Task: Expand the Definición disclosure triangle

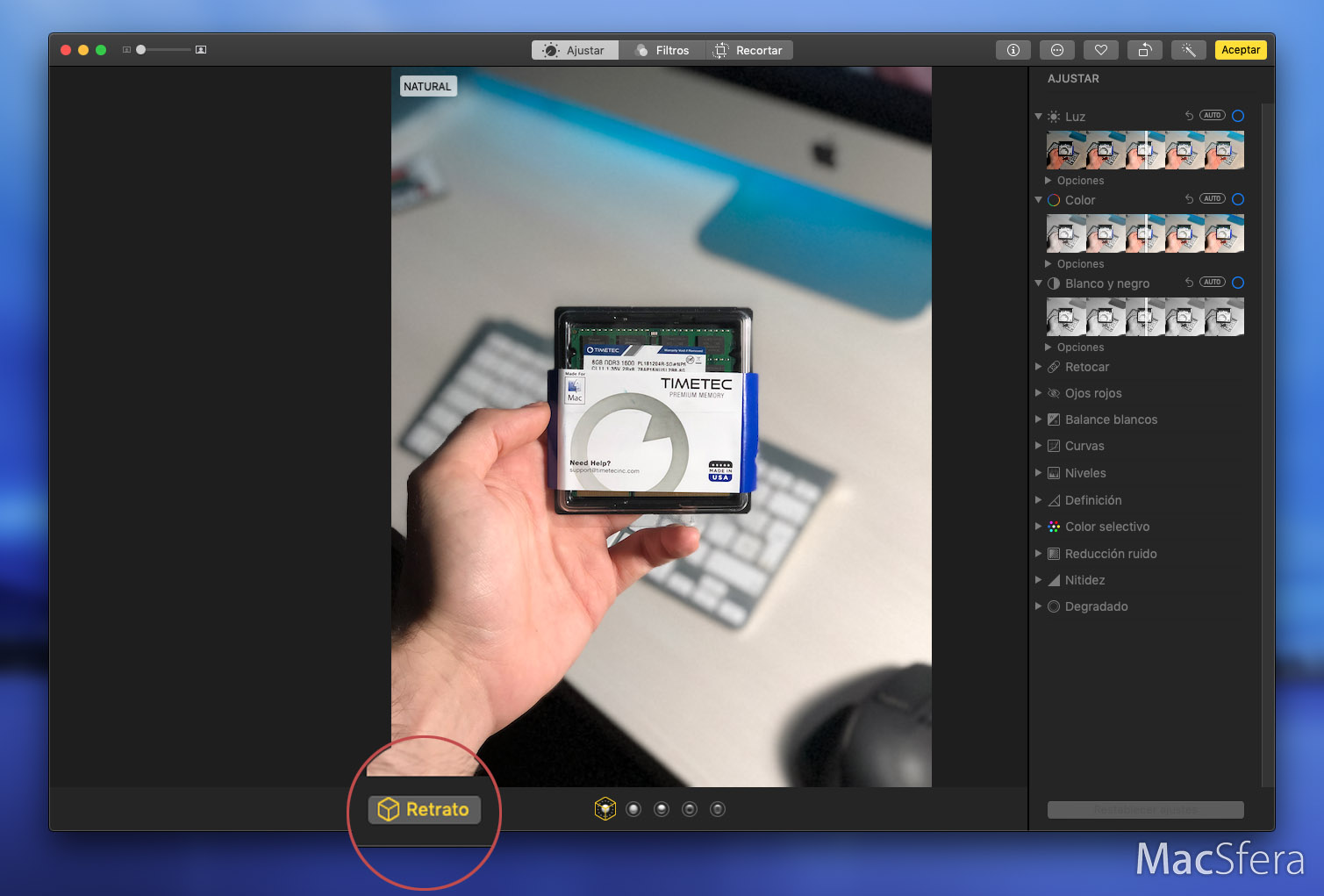Action: tap(1039, 500)
